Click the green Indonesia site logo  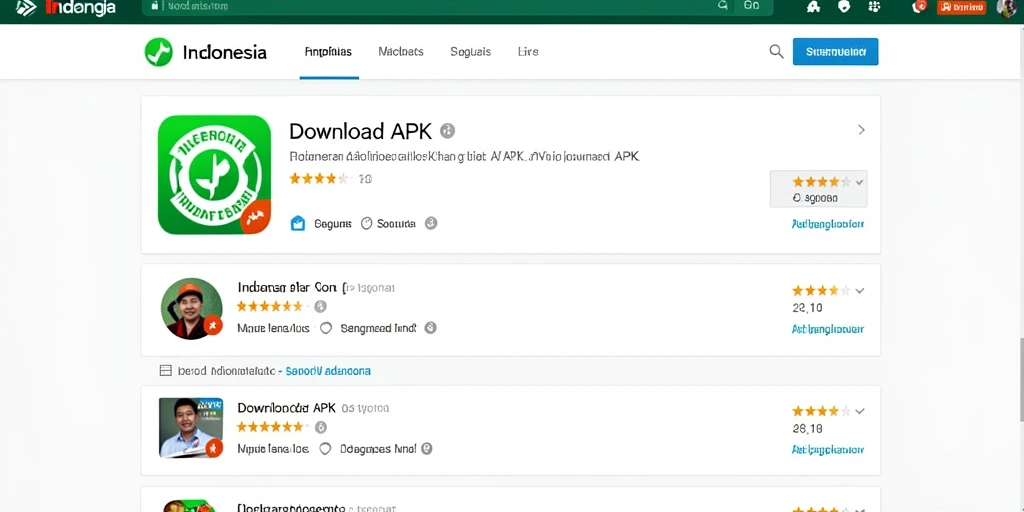(x=159, y=52)
